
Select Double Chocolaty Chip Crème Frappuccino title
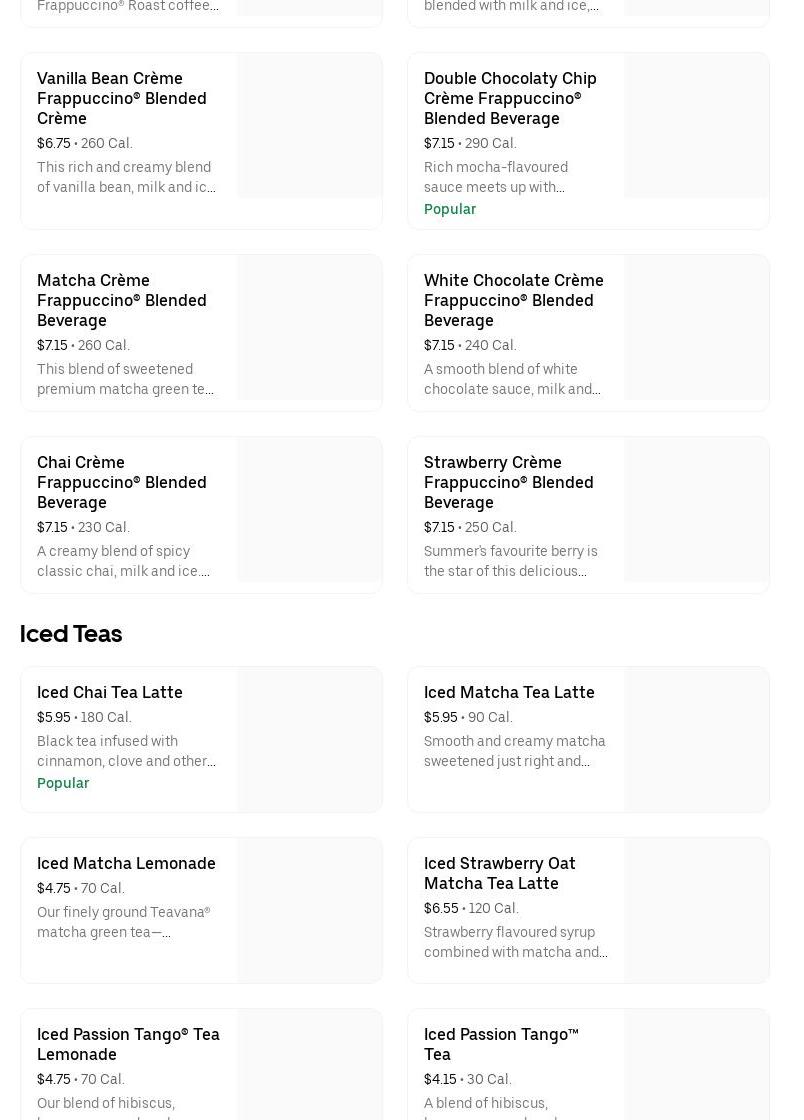tap(510, 98)
